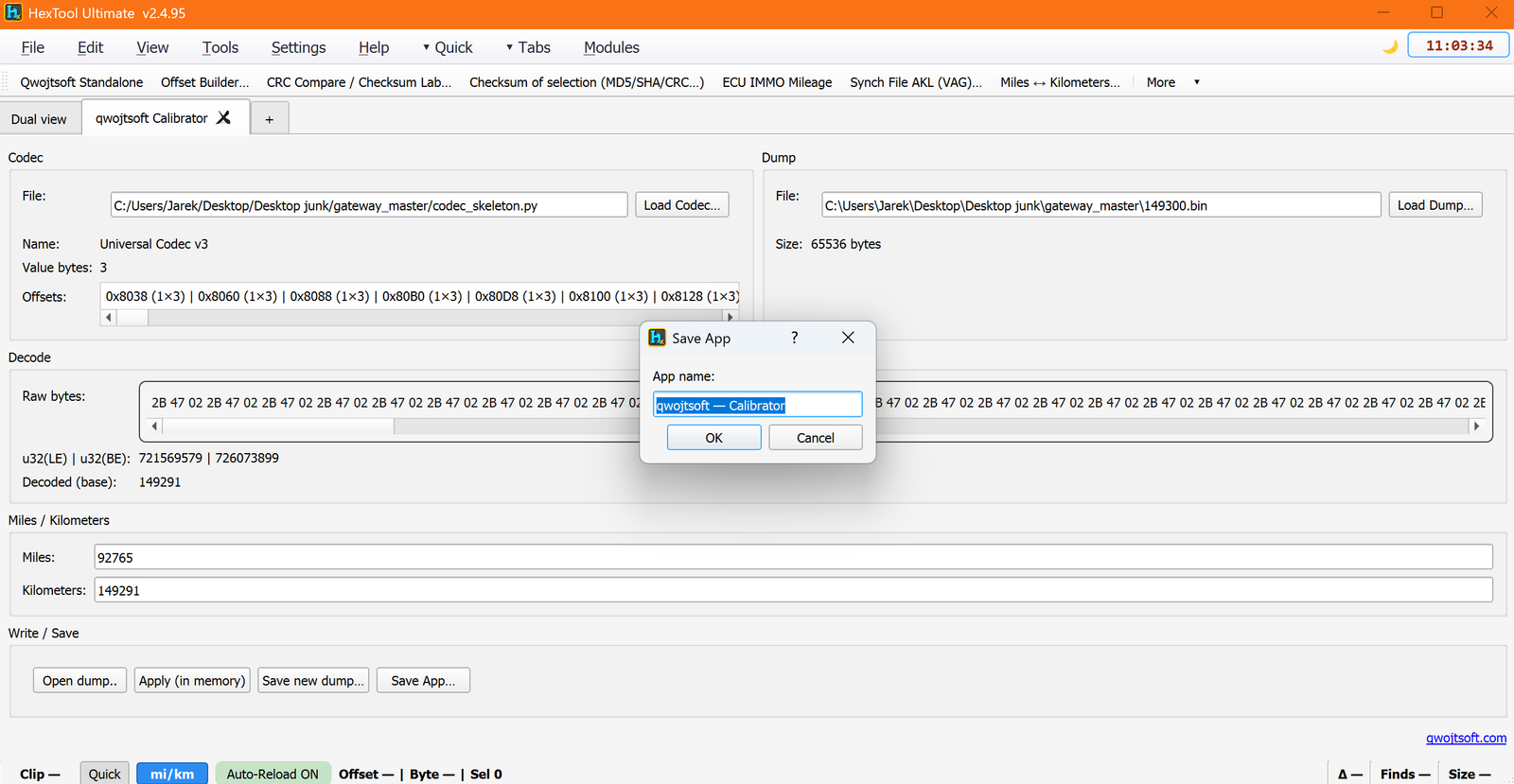Open the Tools menu

(x=220, y=47)
